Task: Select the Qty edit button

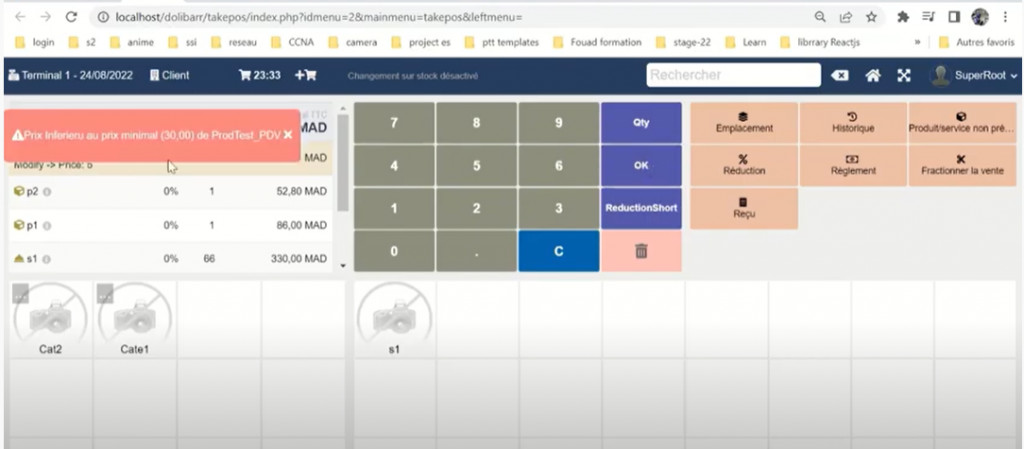Action: 641,123
